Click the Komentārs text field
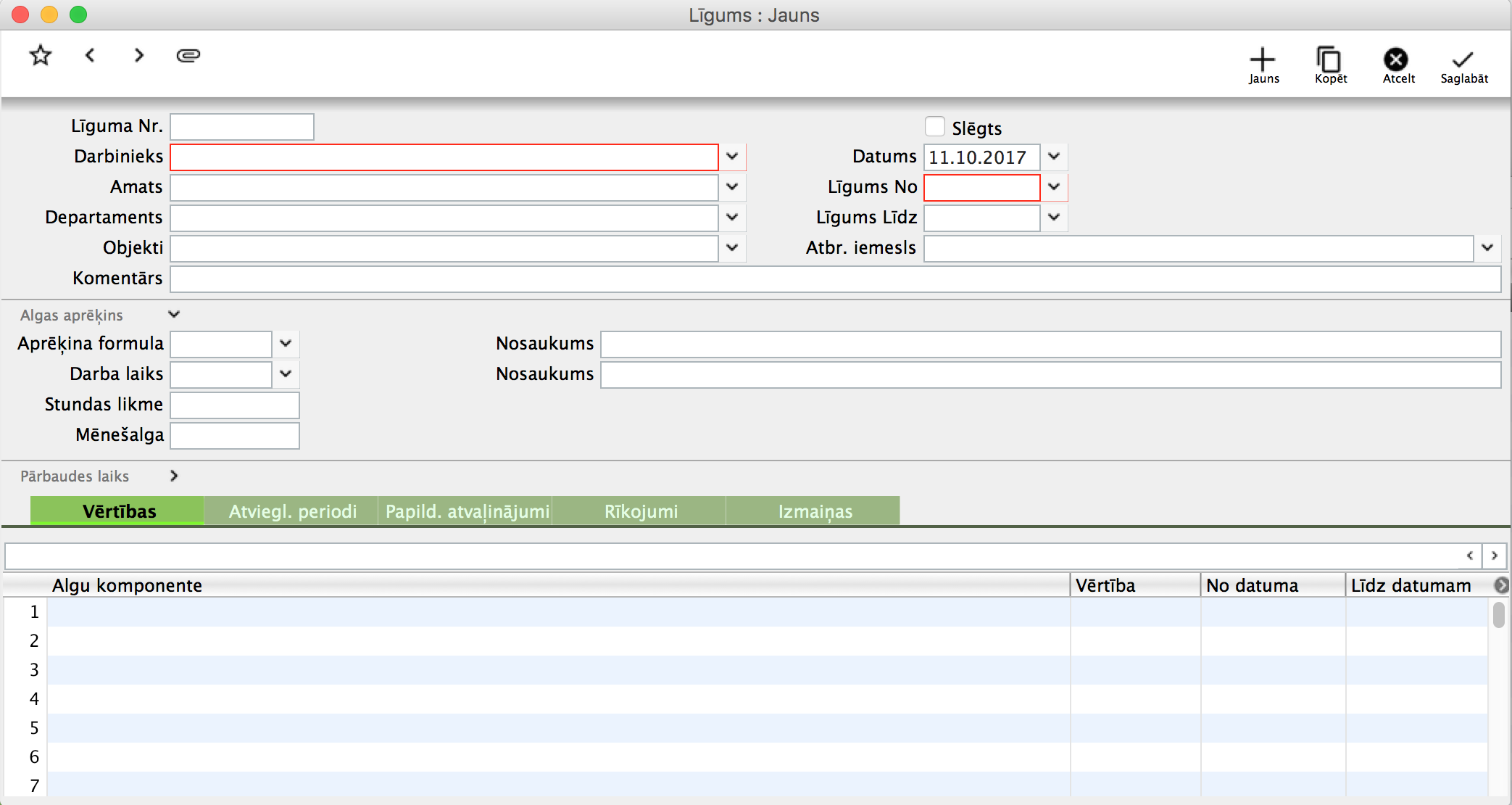This screenshot has width=1512, height=805. pyautogui.click(x=835, y=279)
